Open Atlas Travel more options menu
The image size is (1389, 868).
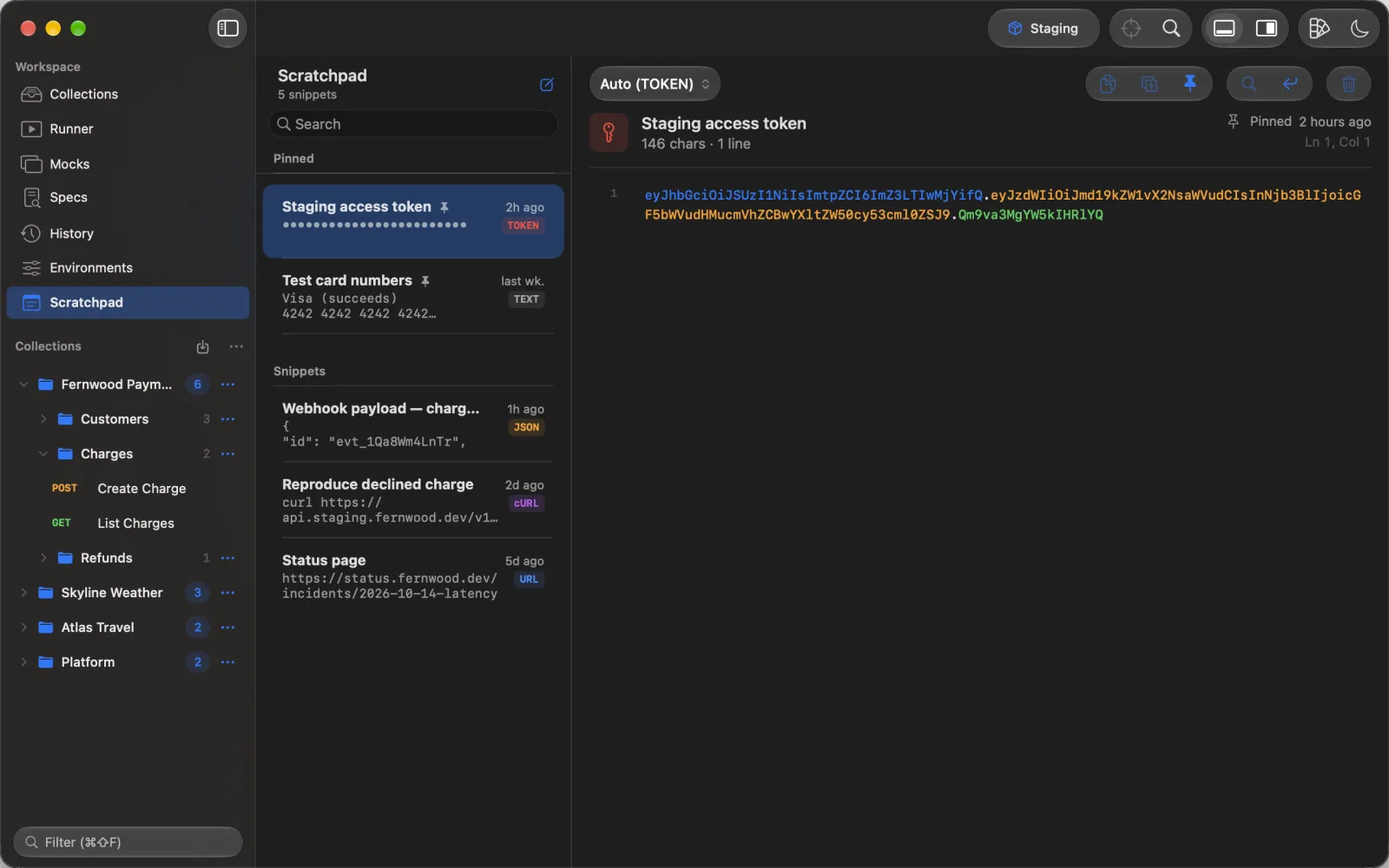tap(227, 628)
